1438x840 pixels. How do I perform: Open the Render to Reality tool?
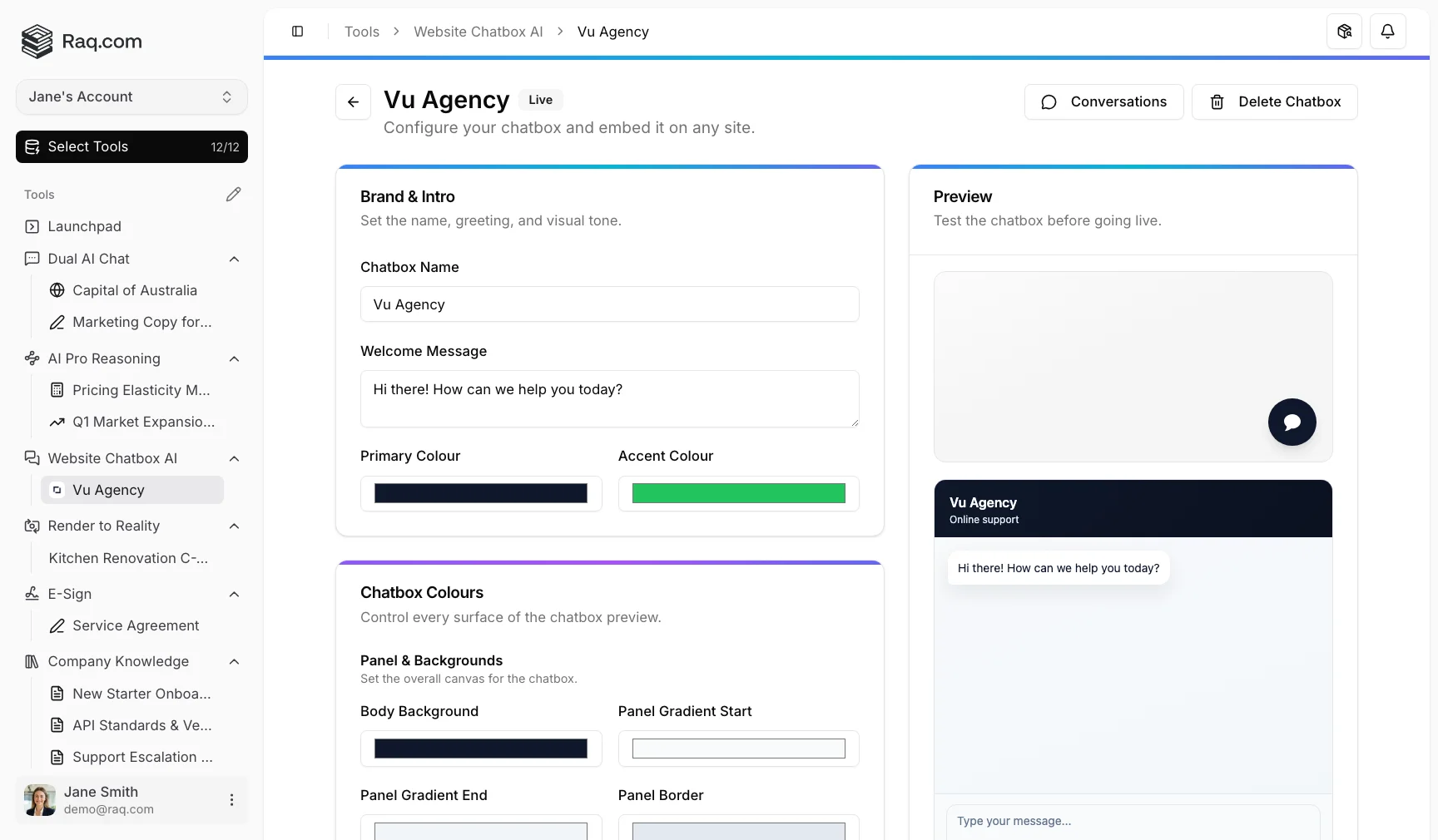pyautogui.click(x=102, y=526)
